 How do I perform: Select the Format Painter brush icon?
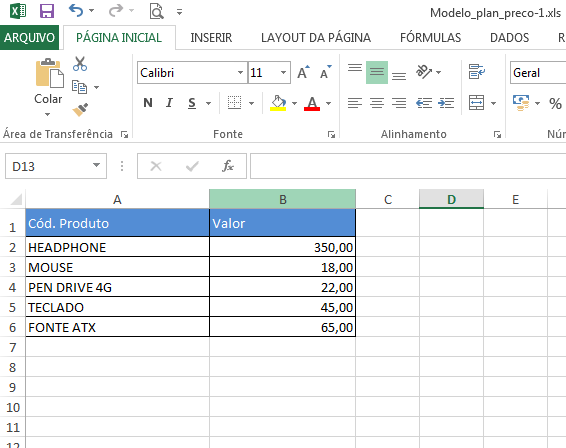click(80, 110)
